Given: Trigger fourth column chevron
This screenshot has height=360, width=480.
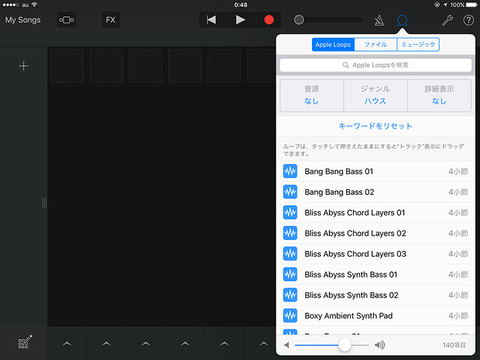Looking at the screenshot, I should pos(185,344).
